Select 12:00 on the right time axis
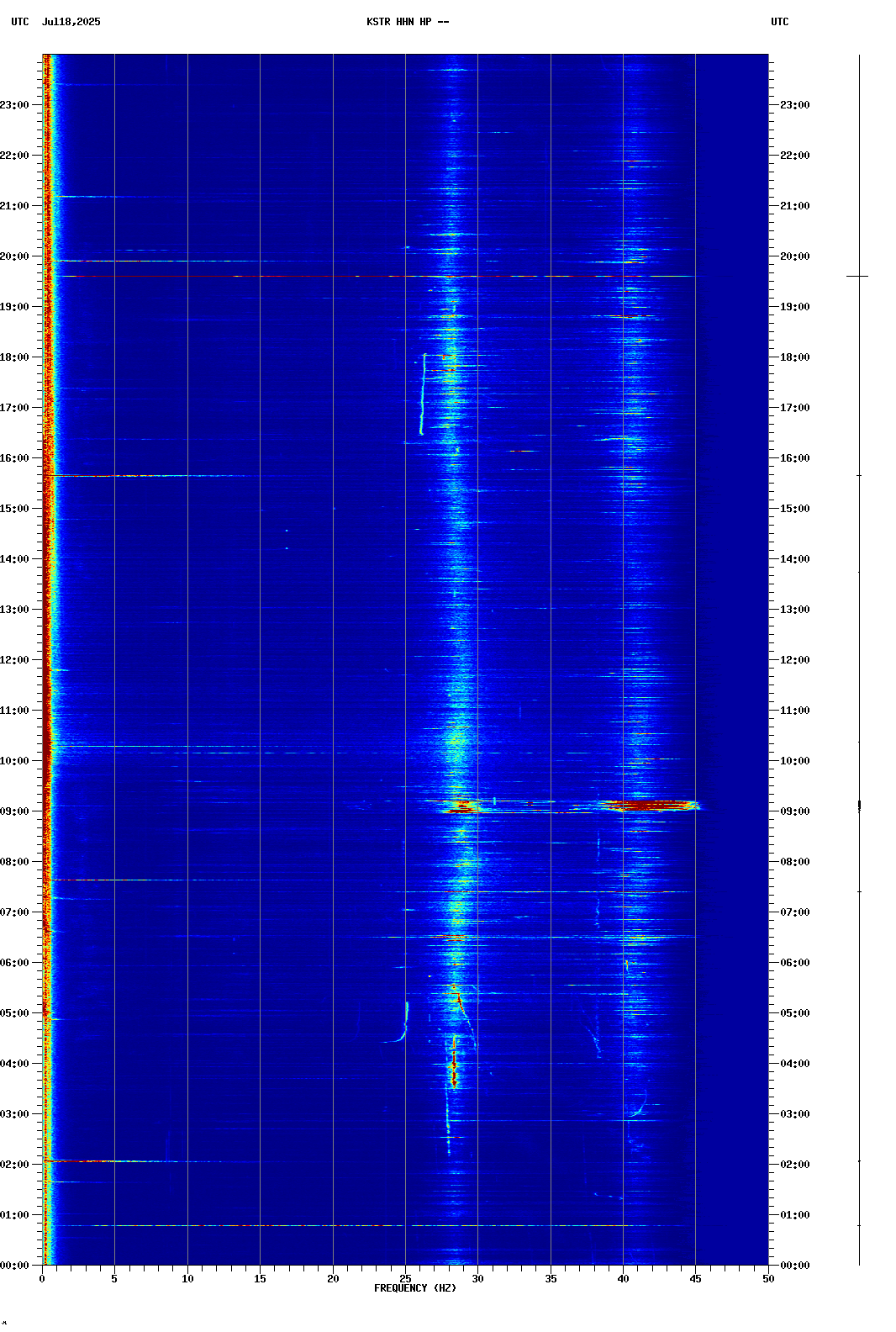This screenshot has height=1332, width=896. 795,660
